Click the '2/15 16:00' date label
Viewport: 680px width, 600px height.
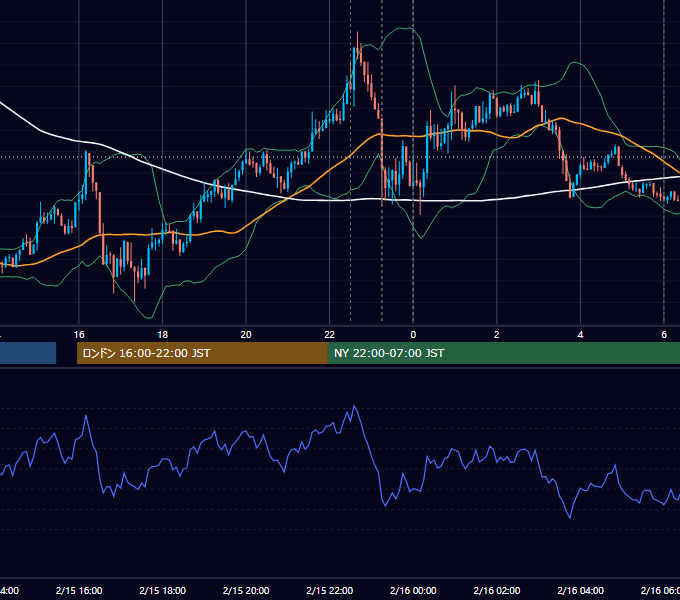coord(79,590)
